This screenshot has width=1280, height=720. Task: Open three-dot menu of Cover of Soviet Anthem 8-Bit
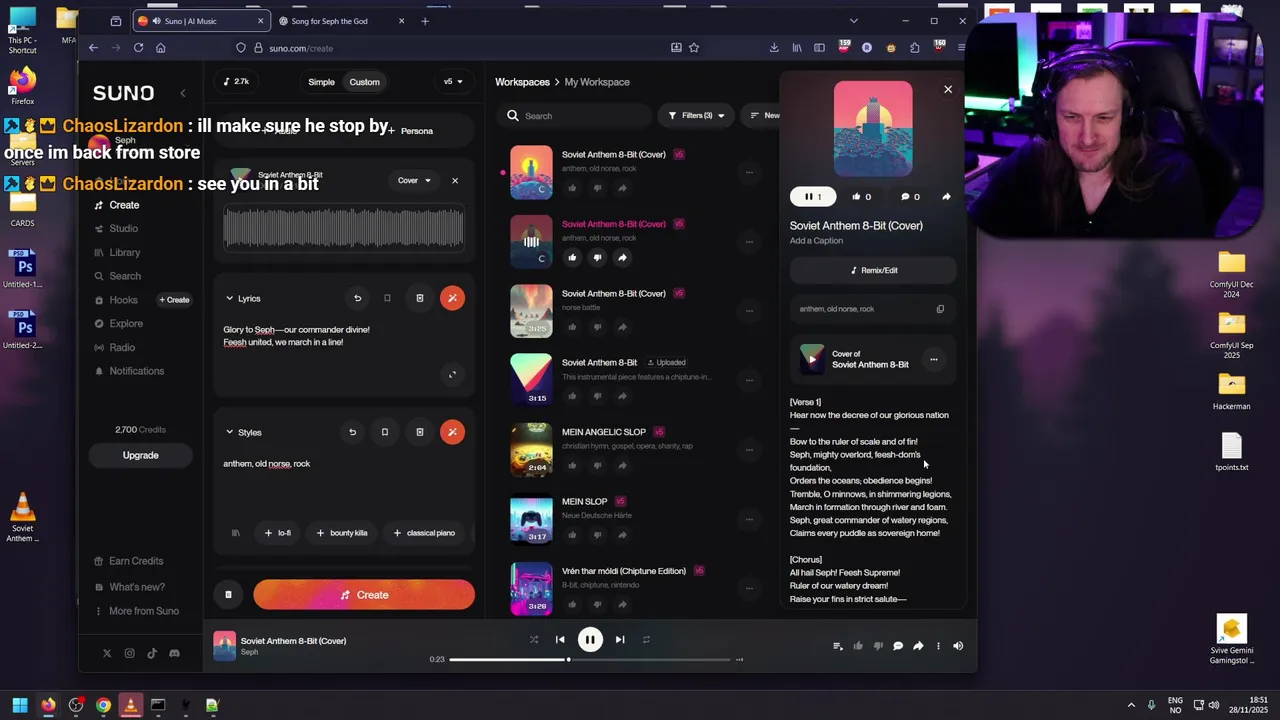pyautogui.click(x=934, y=359)
